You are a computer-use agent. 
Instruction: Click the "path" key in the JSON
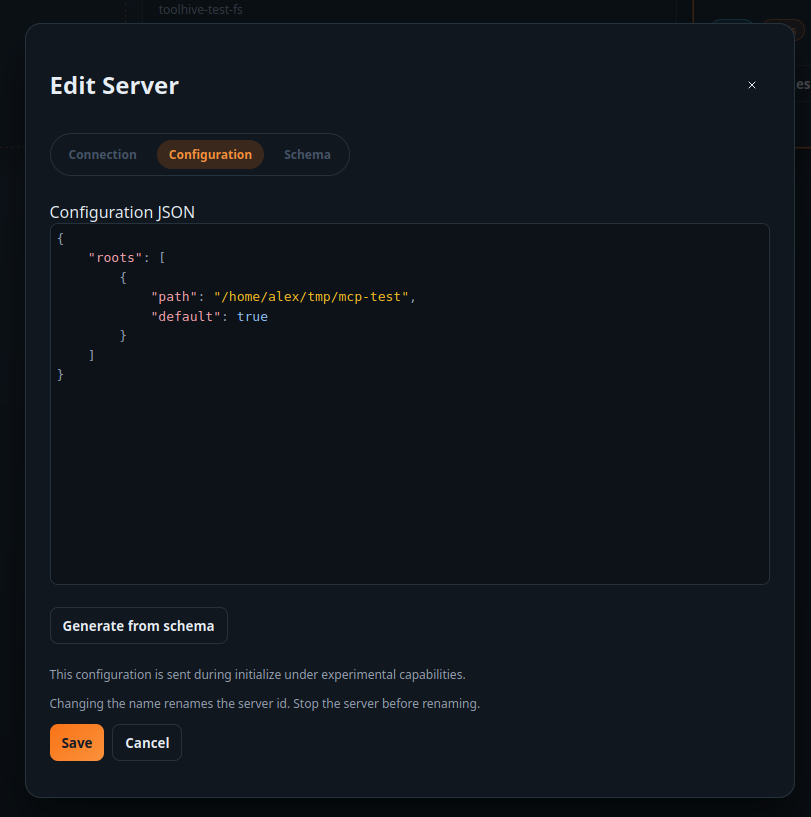tap(174, 296)
